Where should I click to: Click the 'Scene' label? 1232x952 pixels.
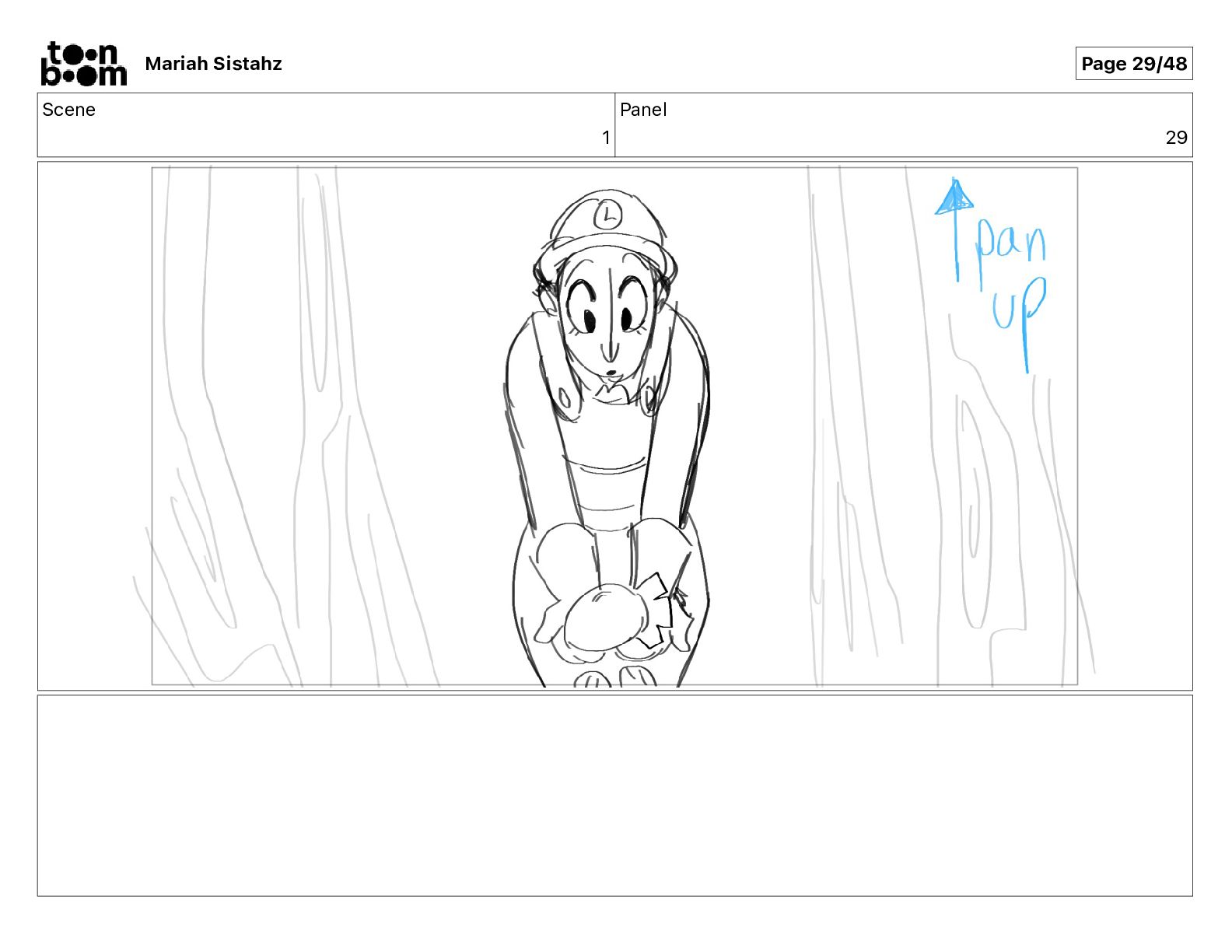[x=68, y=110]
